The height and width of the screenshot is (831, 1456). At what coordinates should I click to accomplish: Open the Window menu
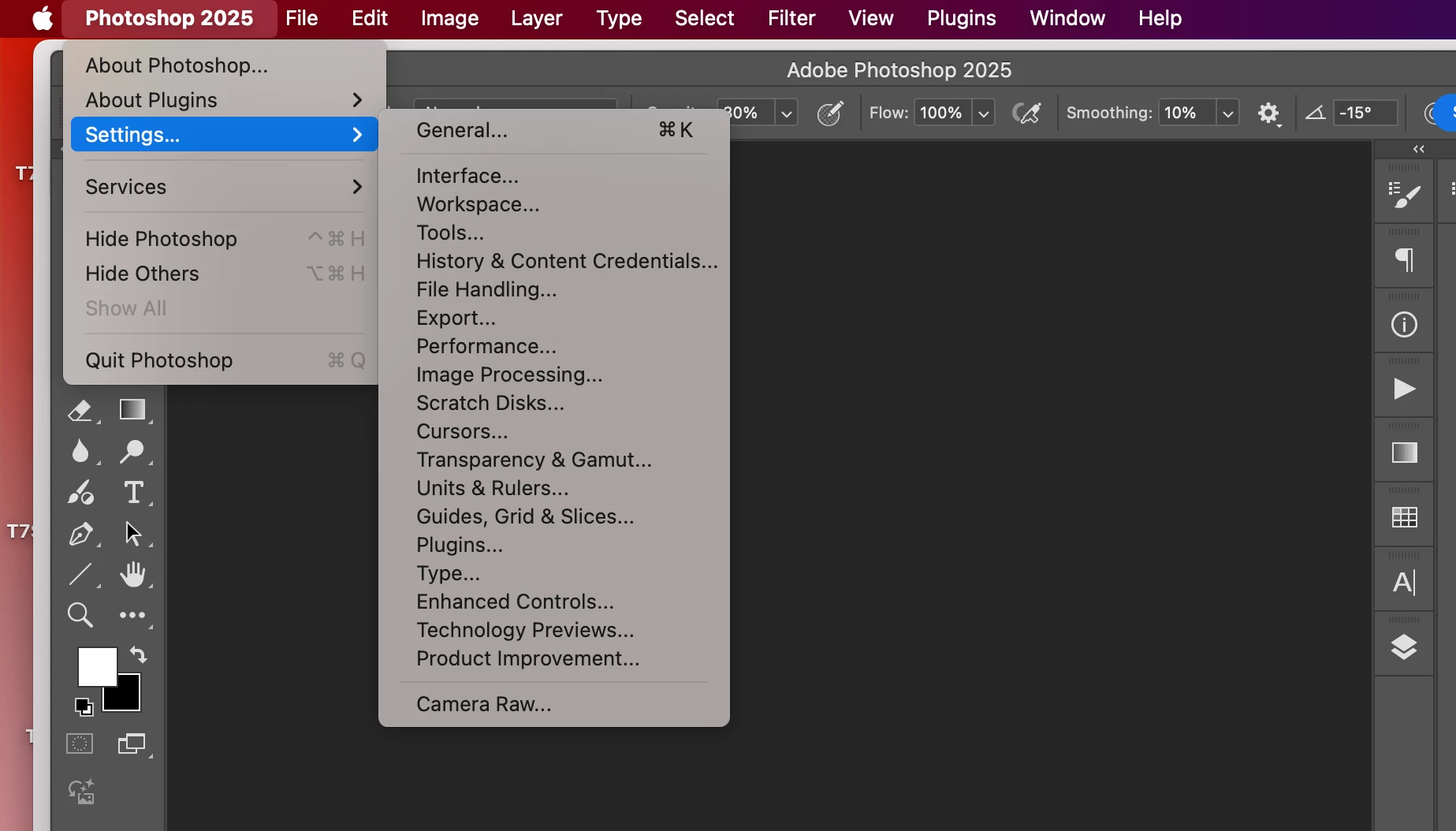(x=1067, y=18)
